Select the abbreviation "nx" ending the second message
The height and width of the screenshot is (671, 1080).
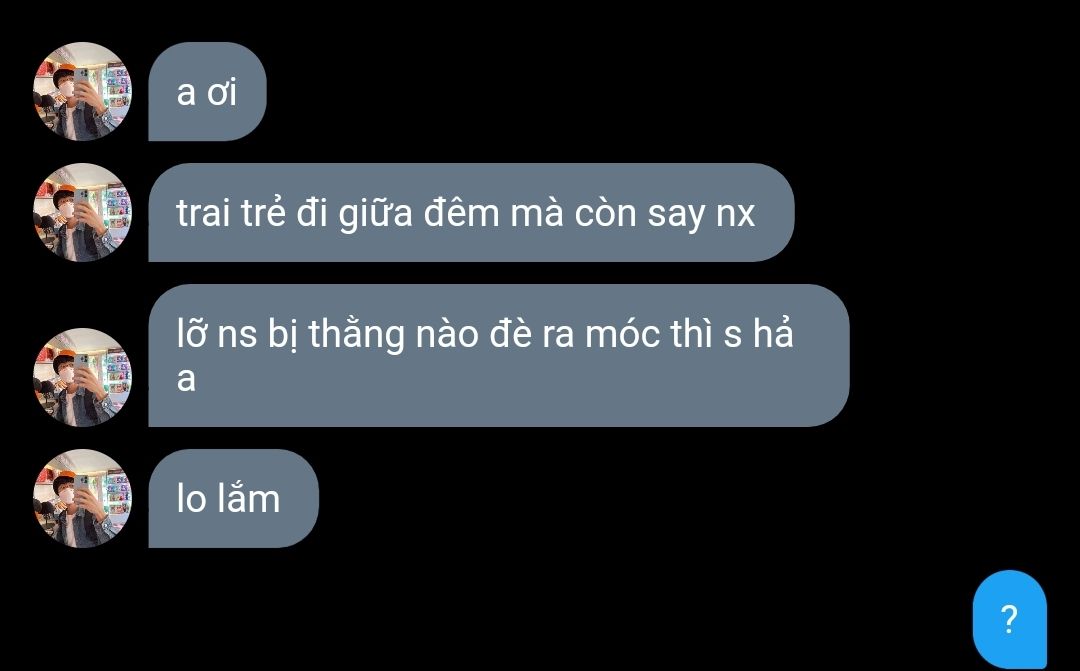736,216
